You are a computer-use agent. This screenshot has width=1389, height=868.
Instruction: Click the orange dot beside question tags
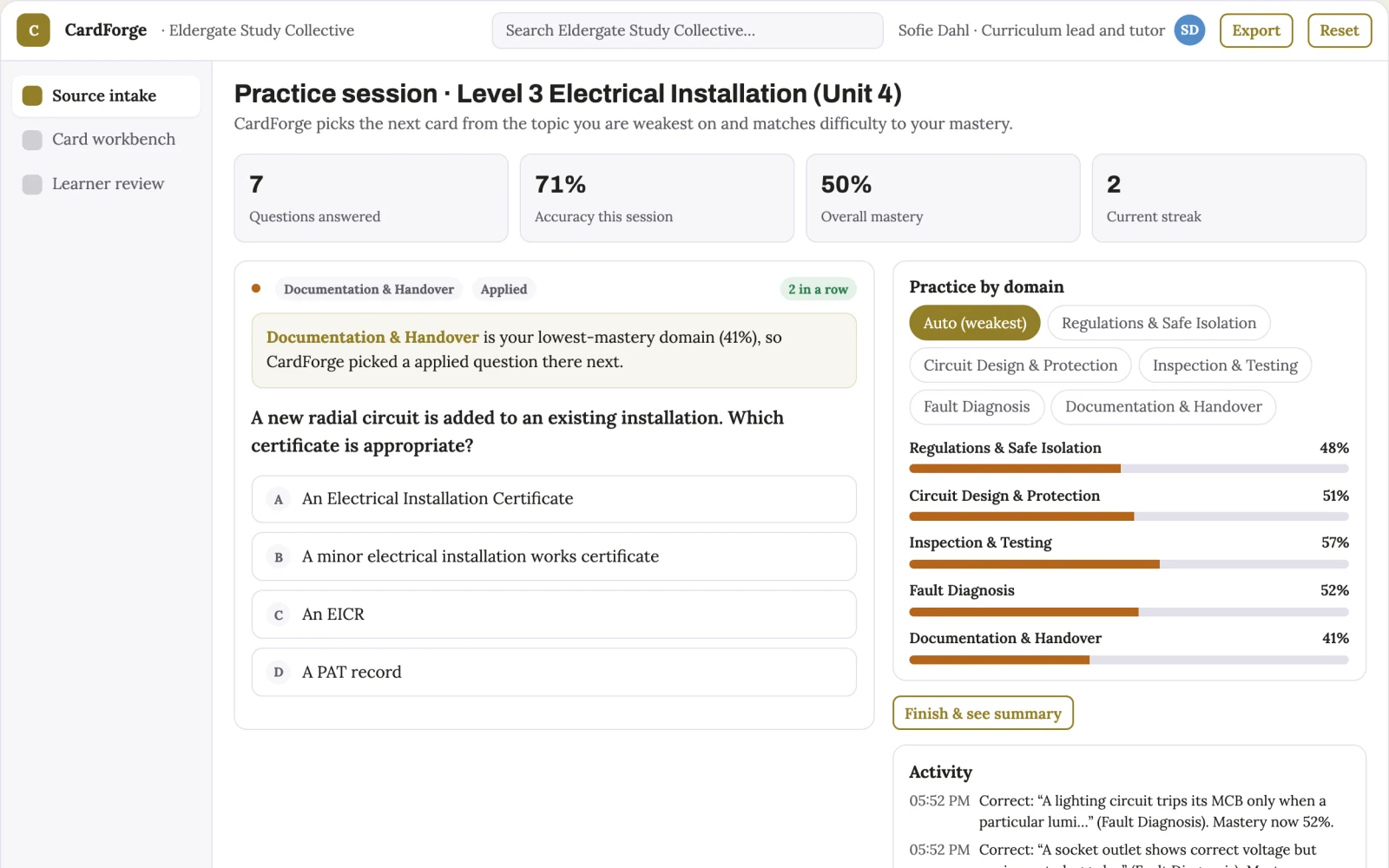point(256,288)
